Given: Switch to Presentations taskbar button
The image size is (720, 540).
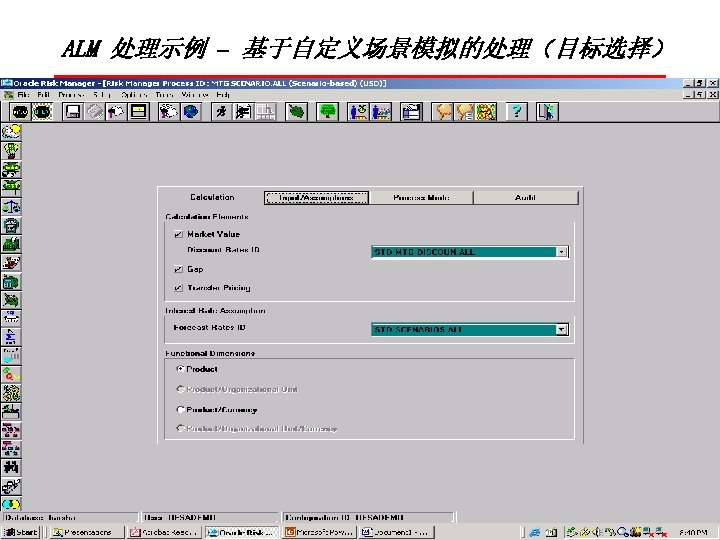Looking at the screenshot, I should tap(87, 532).
